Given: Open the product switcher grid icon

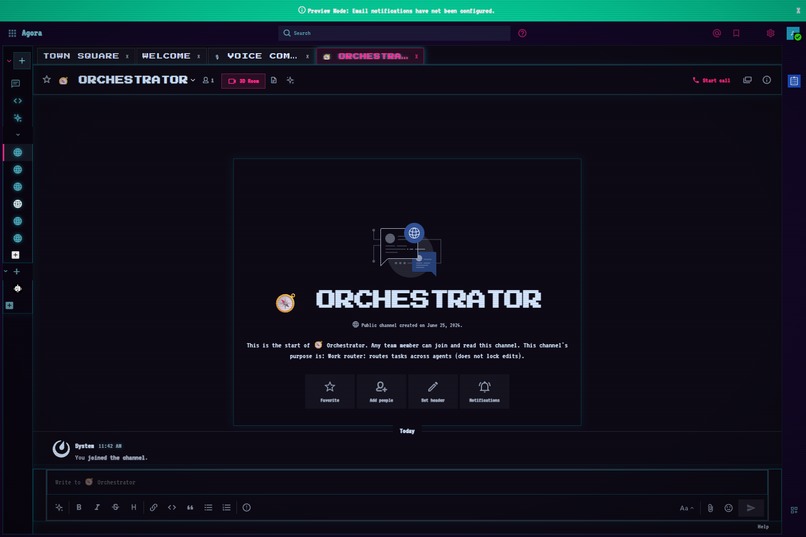Looking at the screenshot, I should tap(12, 33).
